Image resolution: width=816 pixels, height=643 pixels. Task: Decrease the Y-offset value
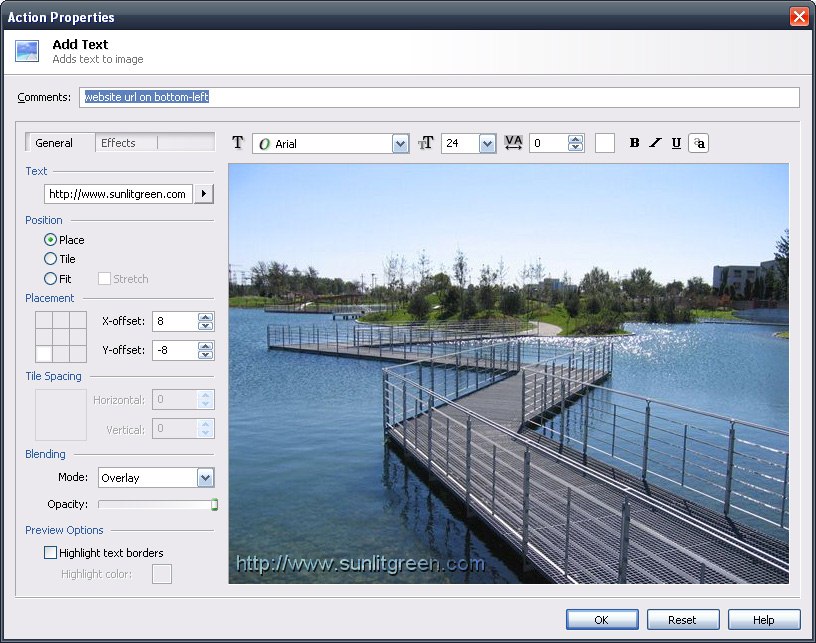(x=206, y=355)
